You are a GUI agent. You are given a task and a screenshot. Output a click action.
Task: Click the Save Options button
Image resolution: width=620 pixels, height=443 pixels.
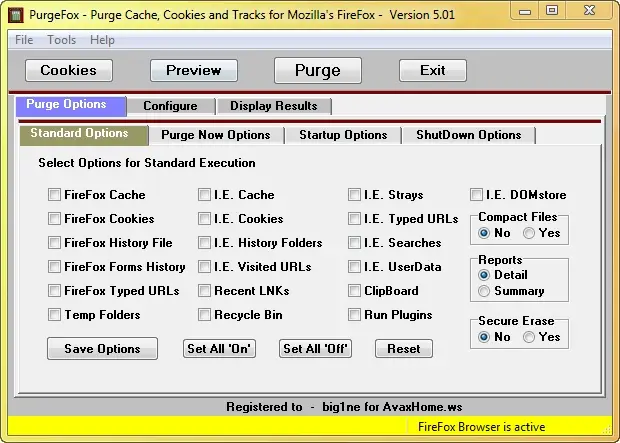(x=102, y=348)
